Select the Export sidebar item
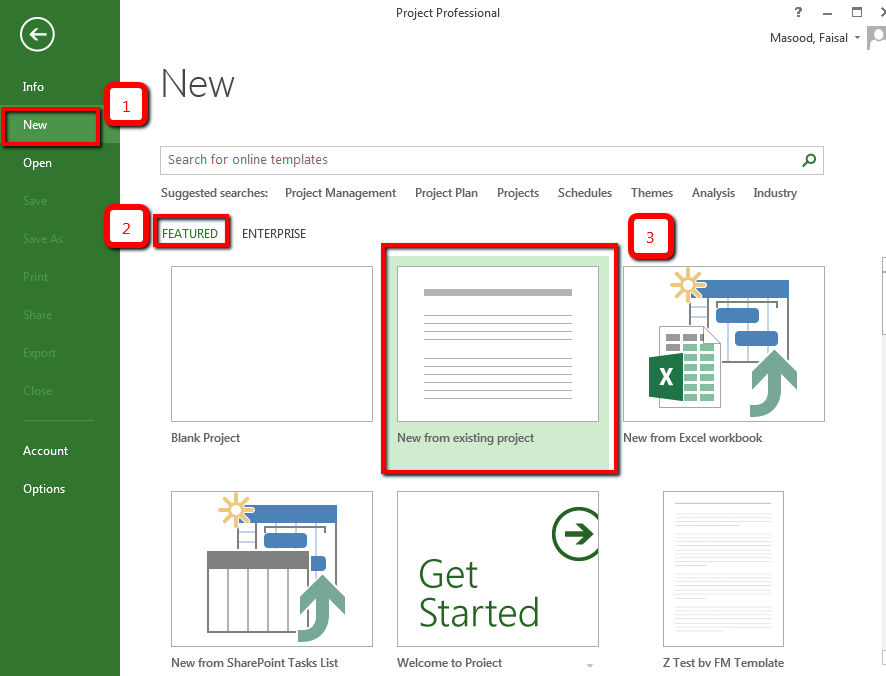 (40, 353)
